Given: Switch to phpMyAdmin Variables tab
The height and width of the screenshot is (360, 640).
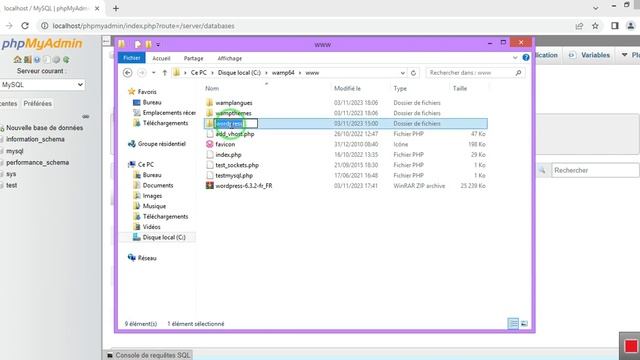Looking at the screenshot, I should [590, 55].
